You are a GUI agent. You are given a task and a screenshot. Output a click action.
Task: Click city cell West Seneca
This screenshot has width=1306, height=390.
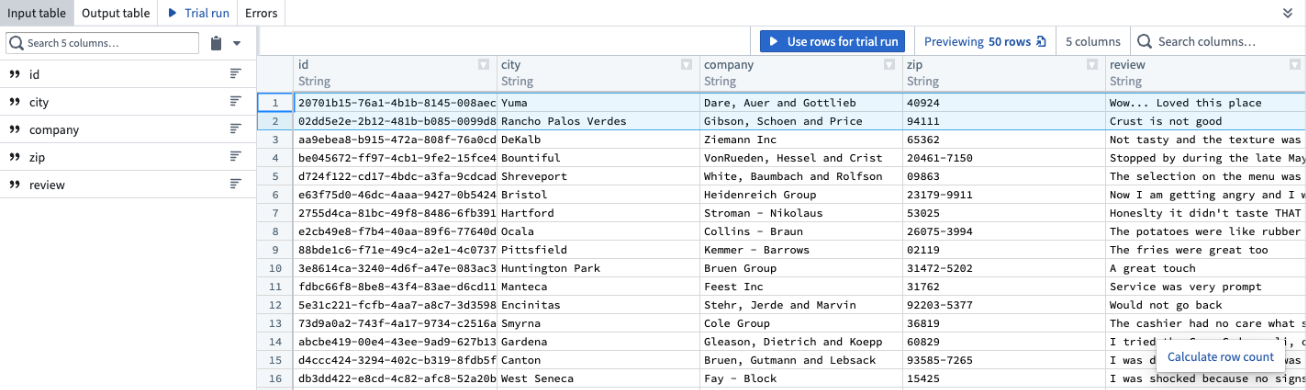(x=597, y=379)
